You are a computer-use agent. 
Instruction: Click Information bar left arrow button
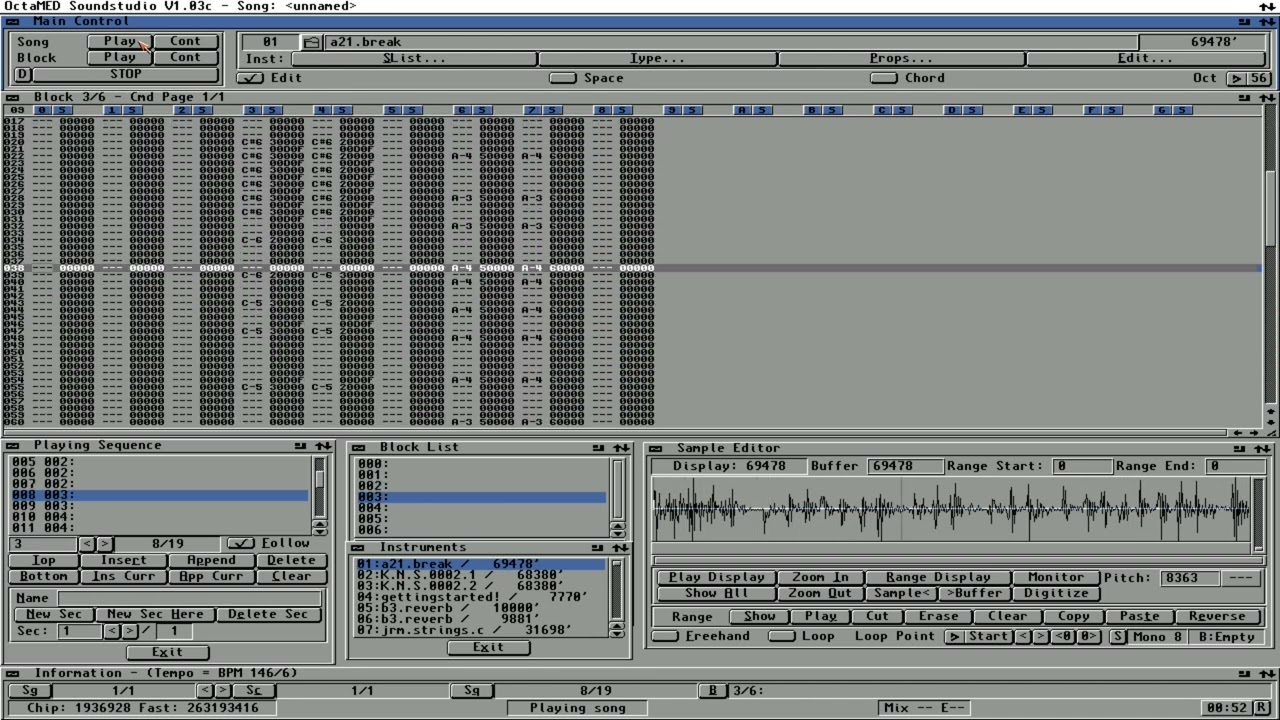(205, 691)
